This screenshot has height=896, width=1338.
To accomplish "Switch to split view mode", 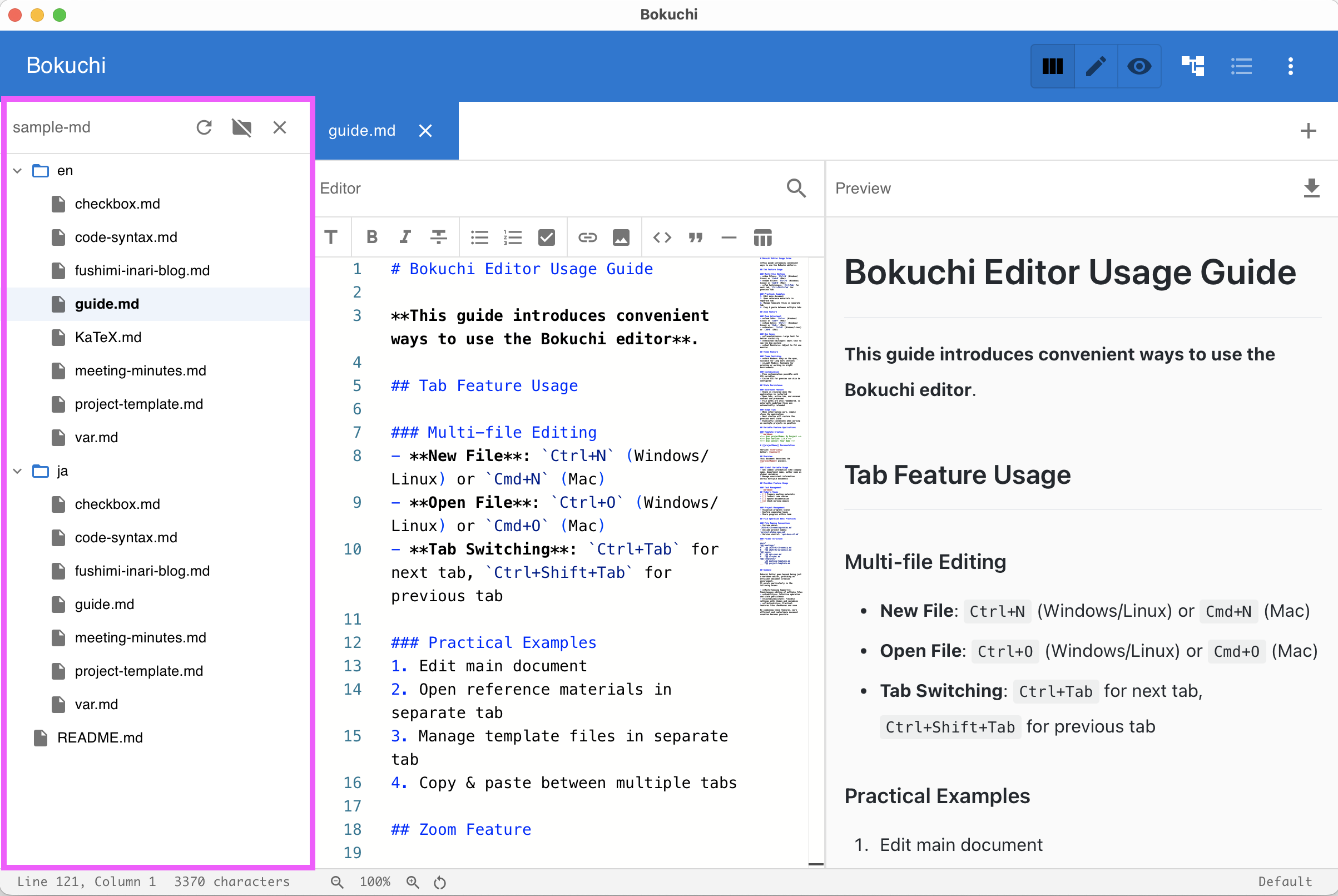I will click(1052, 66).
